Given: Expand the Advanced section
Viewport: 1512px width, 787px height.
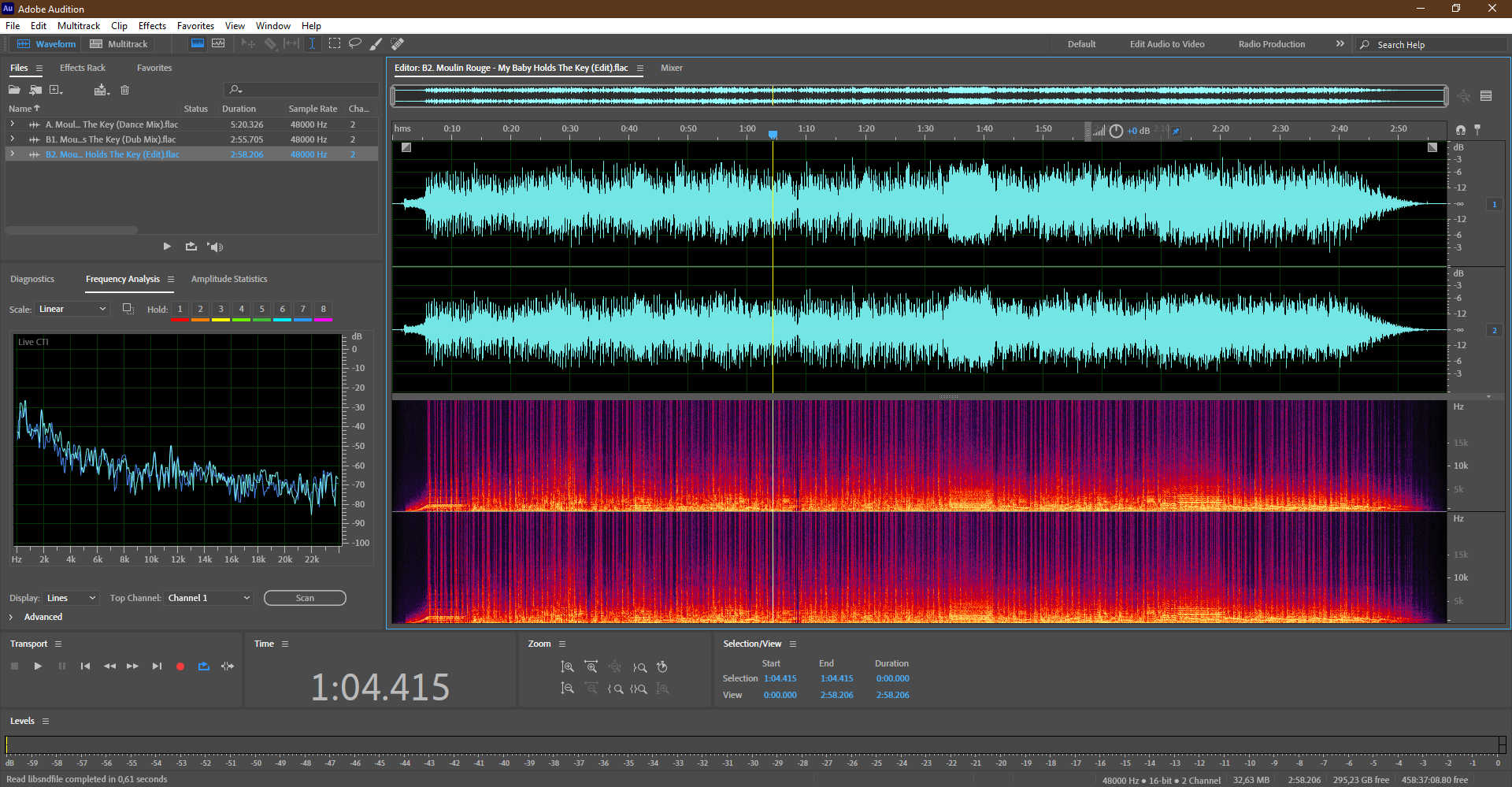Looking at the screenshot, I should pos(11,617).
